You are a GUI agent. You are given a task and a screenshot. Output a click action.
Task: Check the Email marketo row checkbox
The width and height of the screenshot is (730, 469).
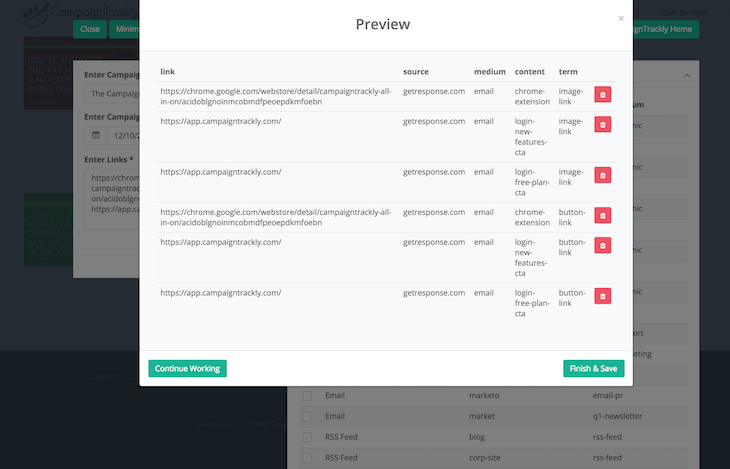coord(307,395)
